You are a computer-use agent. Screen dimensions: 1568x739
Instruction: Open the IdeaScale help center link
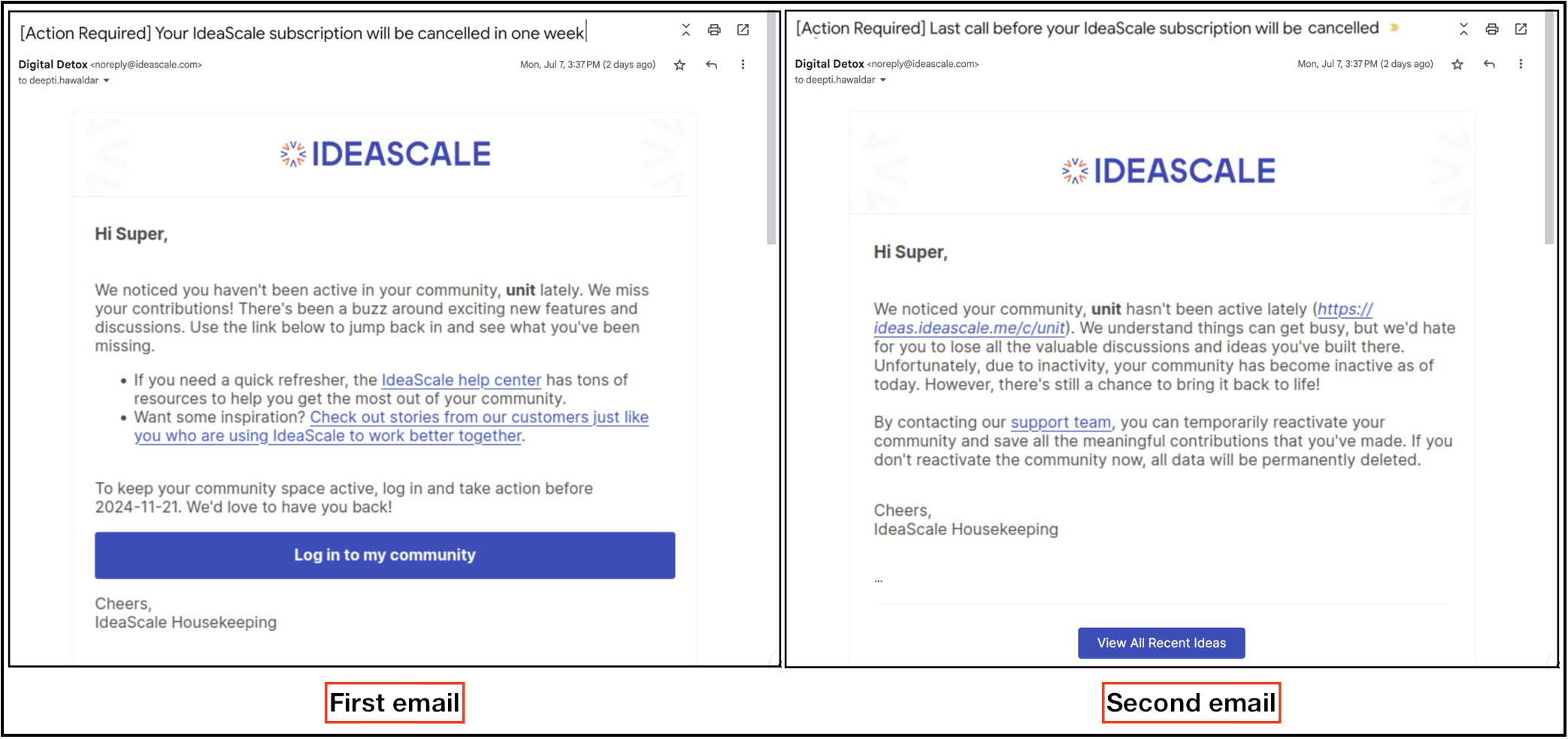461,380
